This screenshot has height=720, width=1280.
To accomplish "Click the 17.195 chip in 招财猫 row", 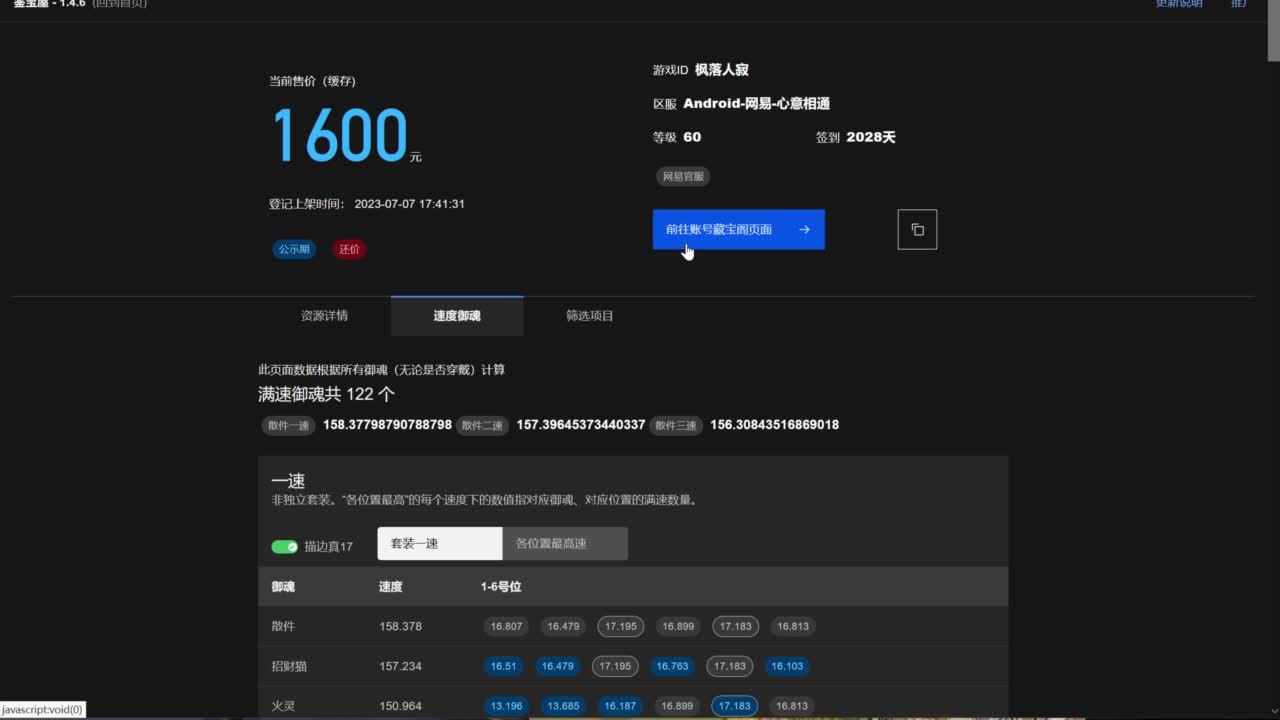I will click(615, 666).
